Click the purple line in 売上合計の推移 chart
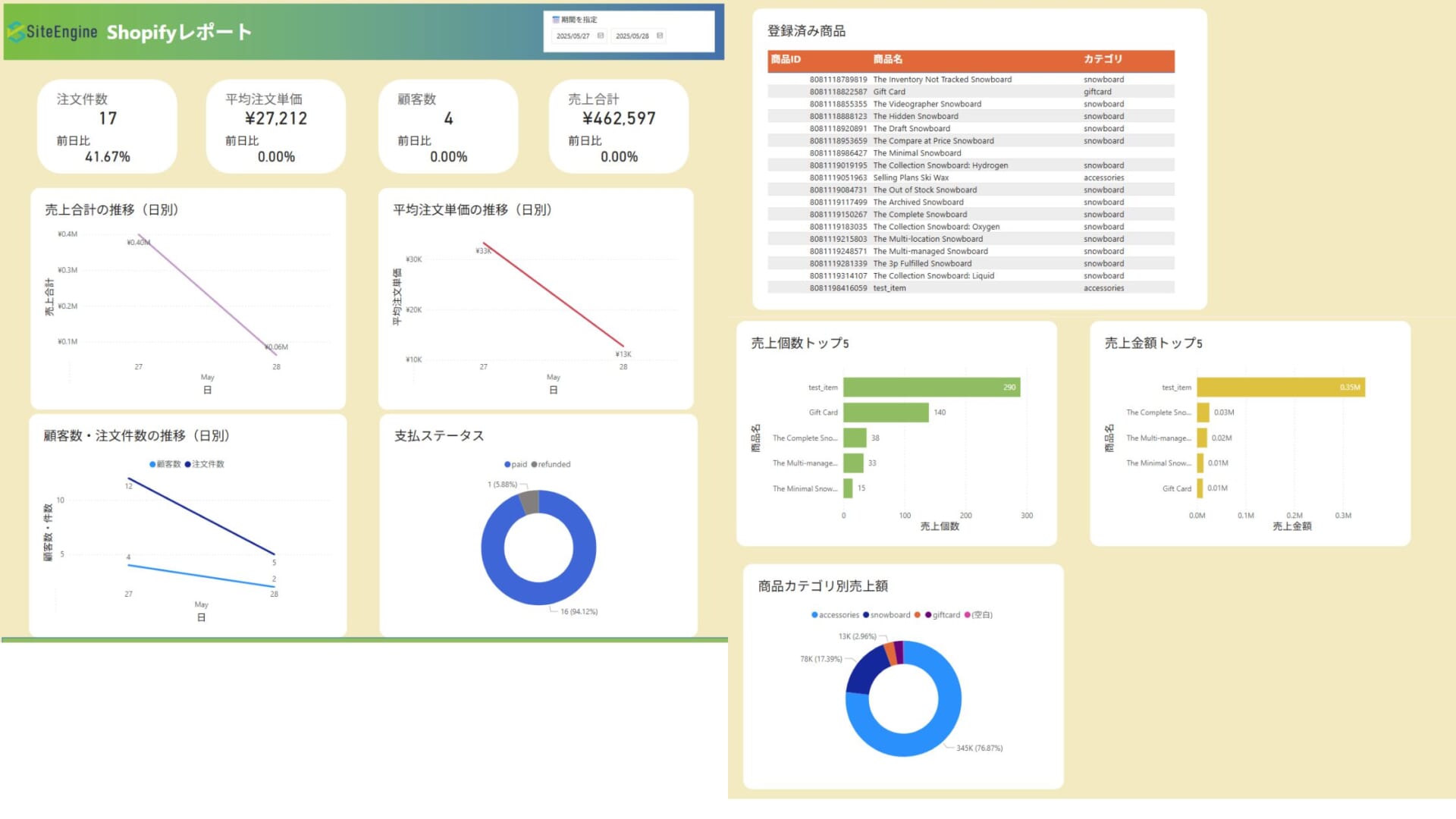The width and height of the screenshot is (1456, 819). pyautogui.click(x=207, y=294)
